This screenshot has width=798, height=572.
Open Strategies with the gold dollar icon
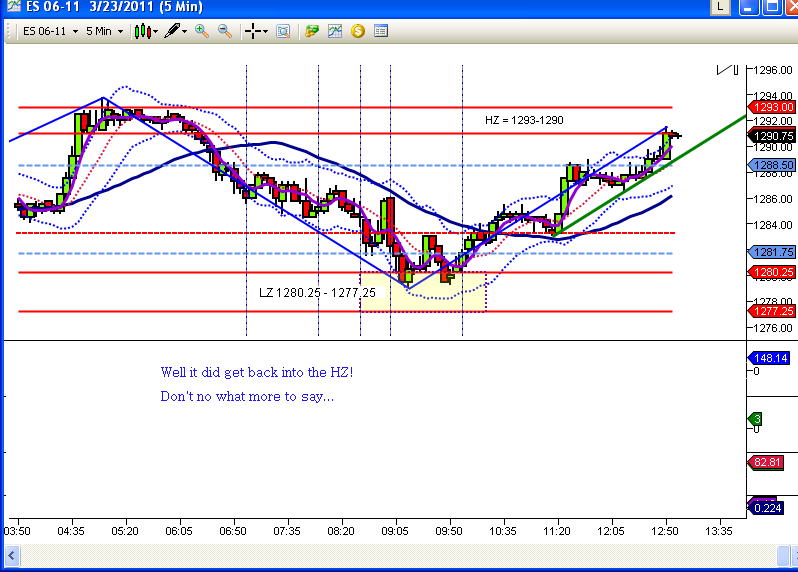coord(358,32)
